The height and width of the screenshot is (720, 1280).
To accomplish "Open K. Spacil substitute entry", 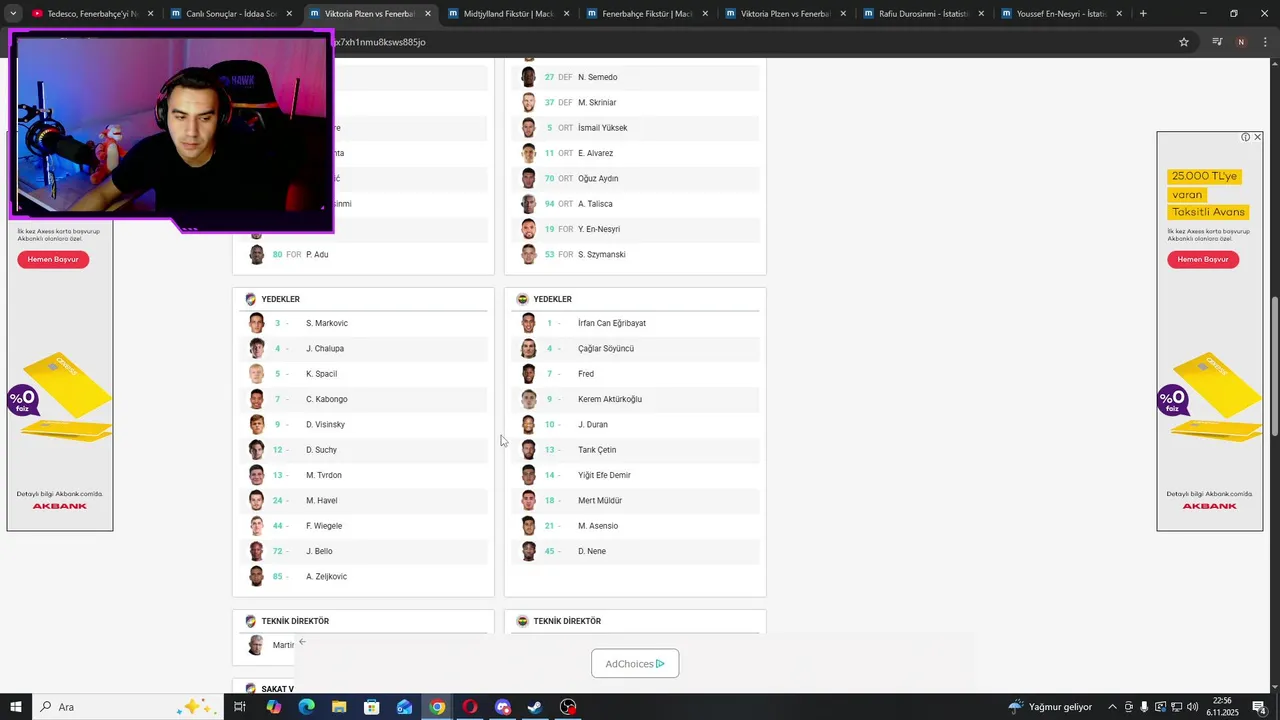I will [363, 374].
